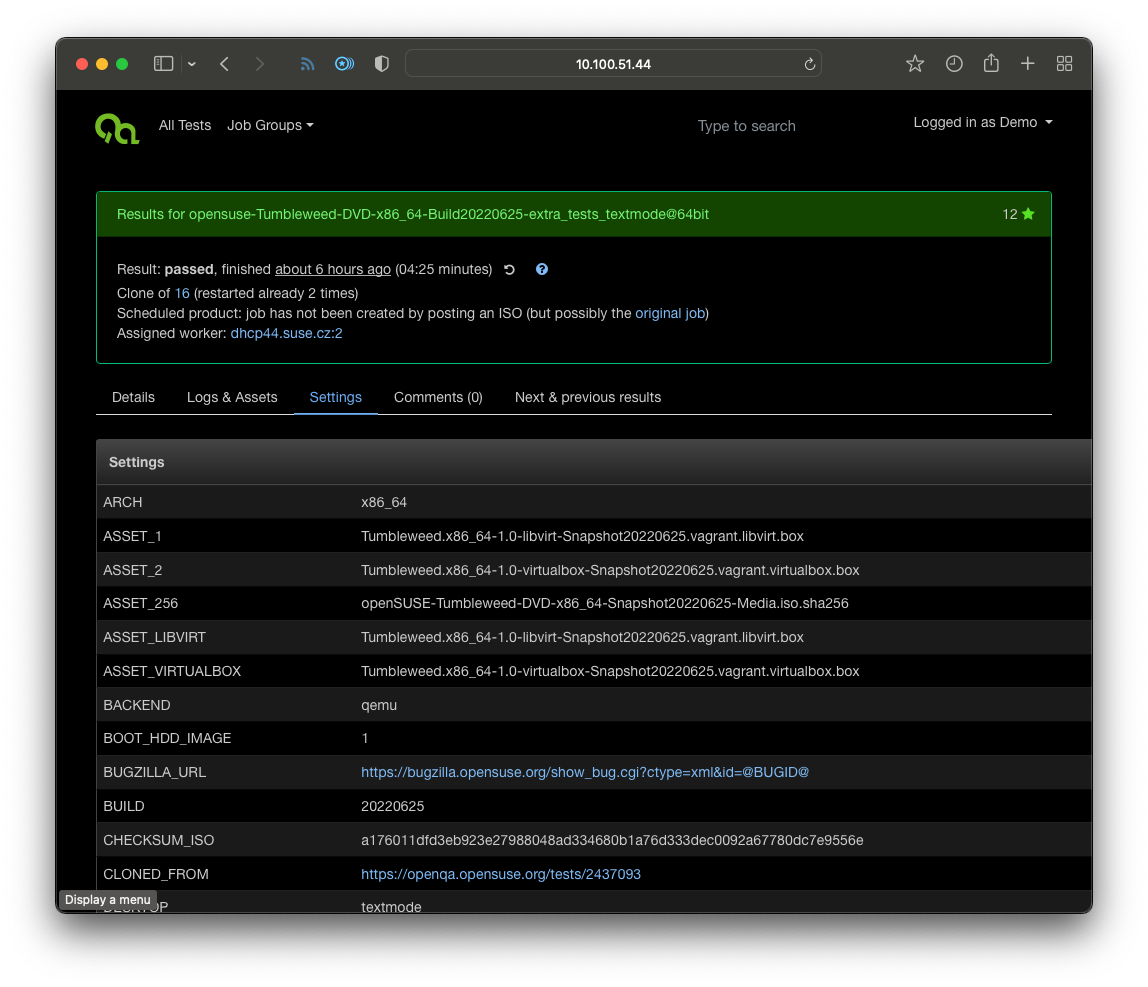Click the Share icon in the toolbar
The height and width of the screenshot is (987, 1148).
pos(991,63)
